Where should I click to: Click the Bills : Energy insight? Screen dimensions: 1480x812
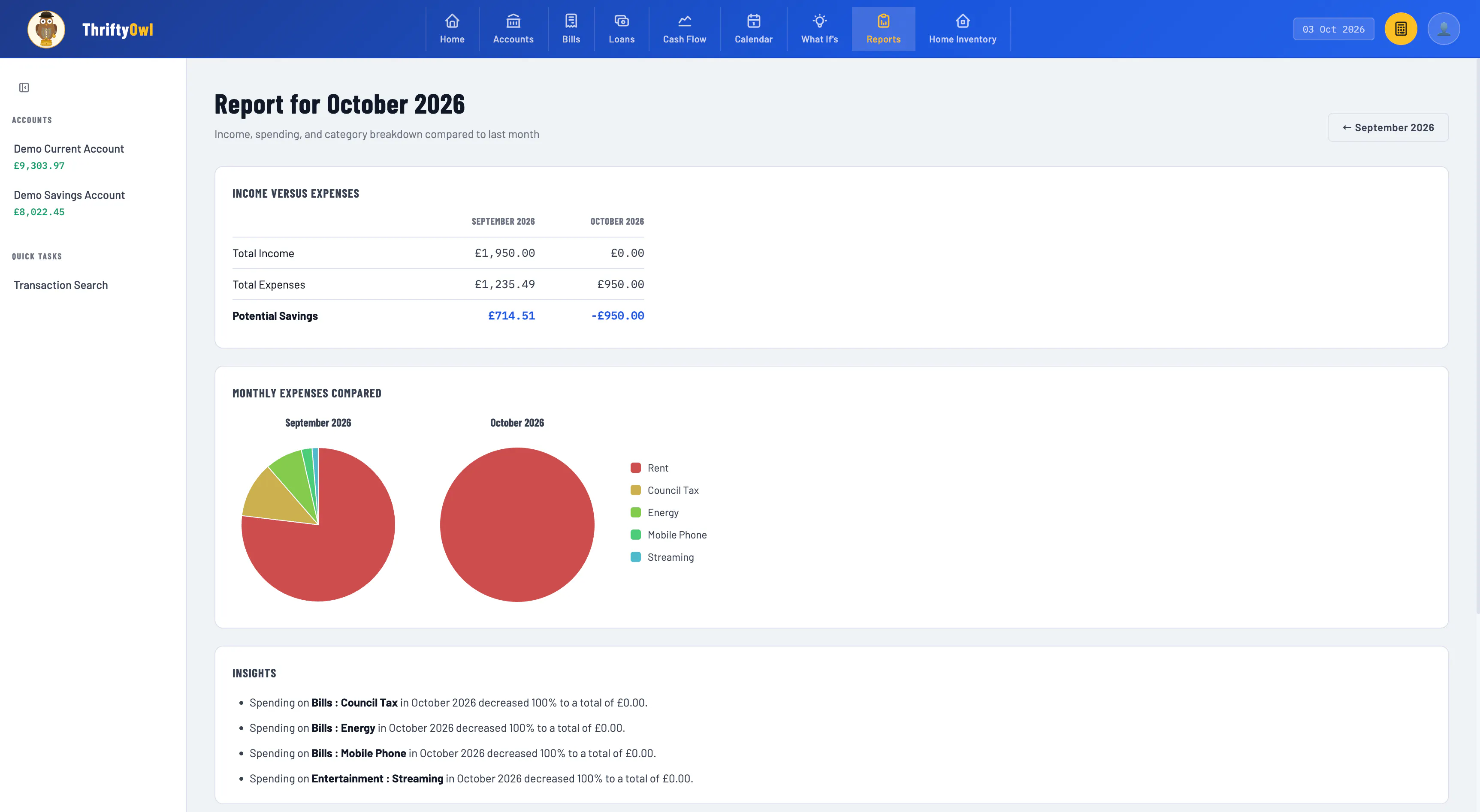[437, 728]
